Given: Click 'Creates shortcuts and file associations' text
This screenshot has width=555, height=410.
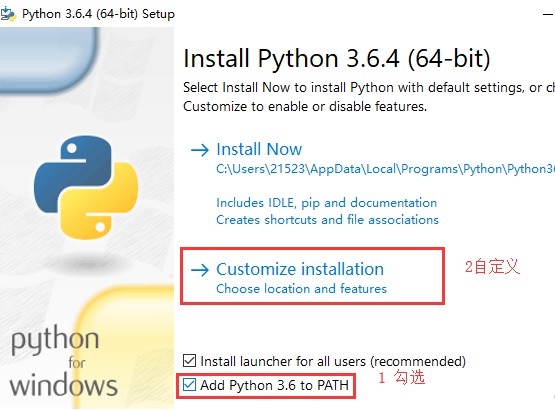Looking at the screenshot, I should click(327, 220).
